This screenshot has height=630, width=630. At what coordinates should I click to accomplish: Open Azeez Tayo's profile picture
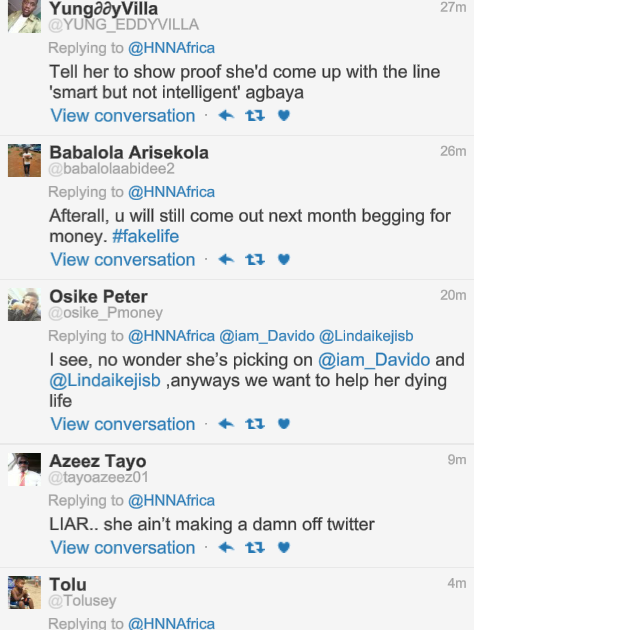pyautogui.click(x=24, y=469)
